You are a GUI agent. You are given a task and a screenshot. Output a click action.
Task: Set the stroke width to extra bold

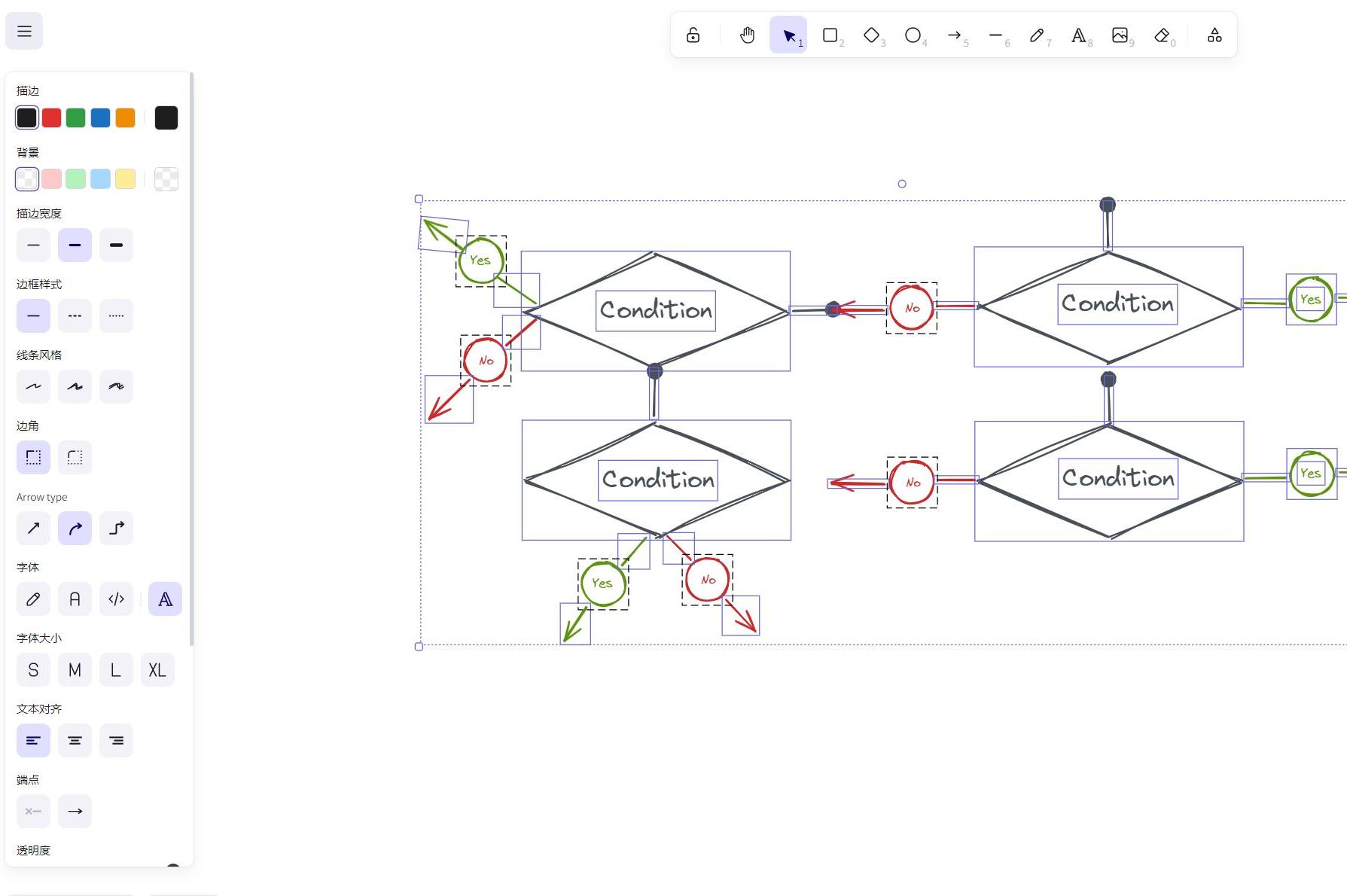tap(116, 245)
